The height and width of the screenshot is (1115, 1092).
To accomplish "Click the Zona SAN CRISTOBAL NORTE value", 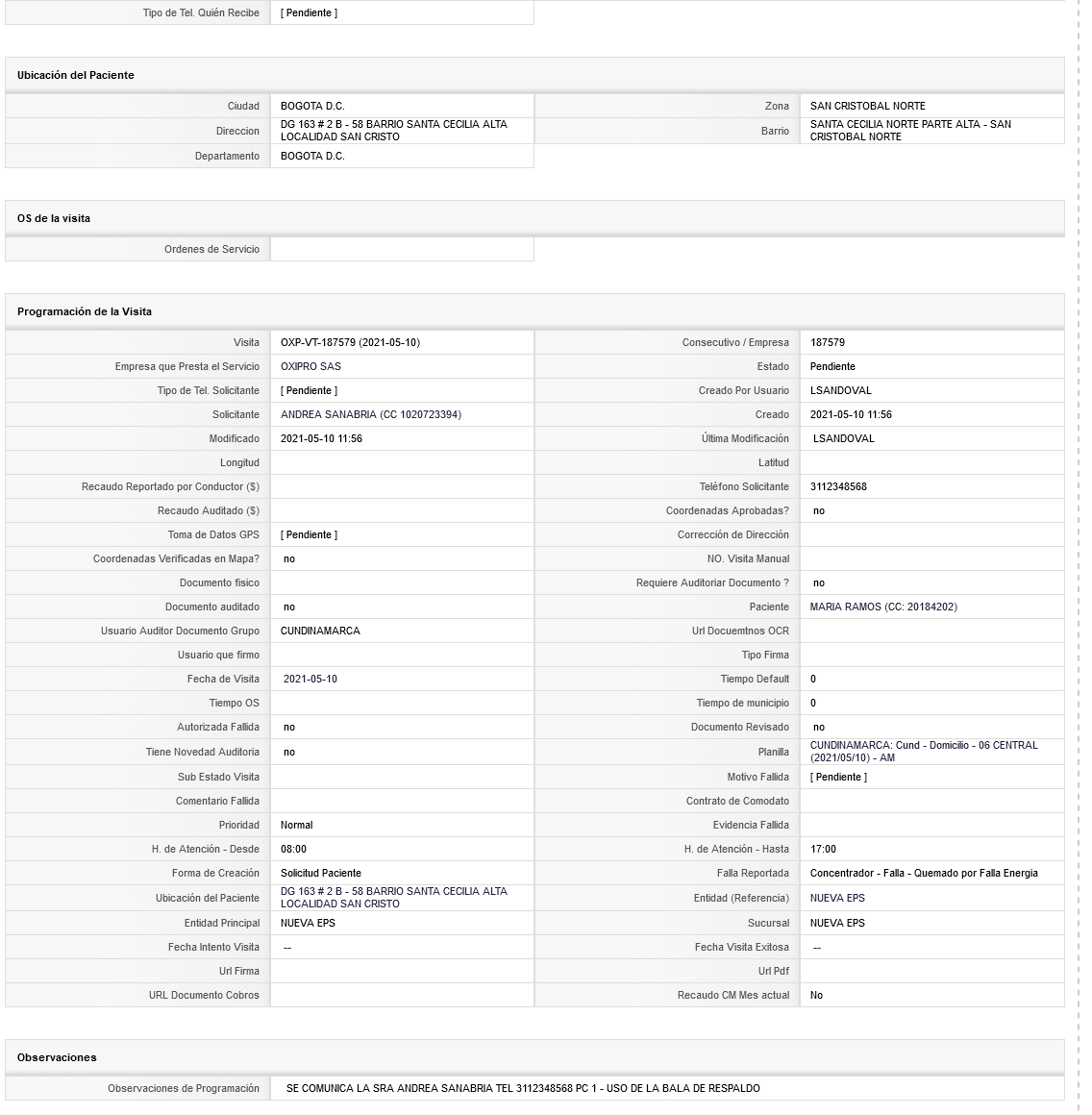I will 867,107.
